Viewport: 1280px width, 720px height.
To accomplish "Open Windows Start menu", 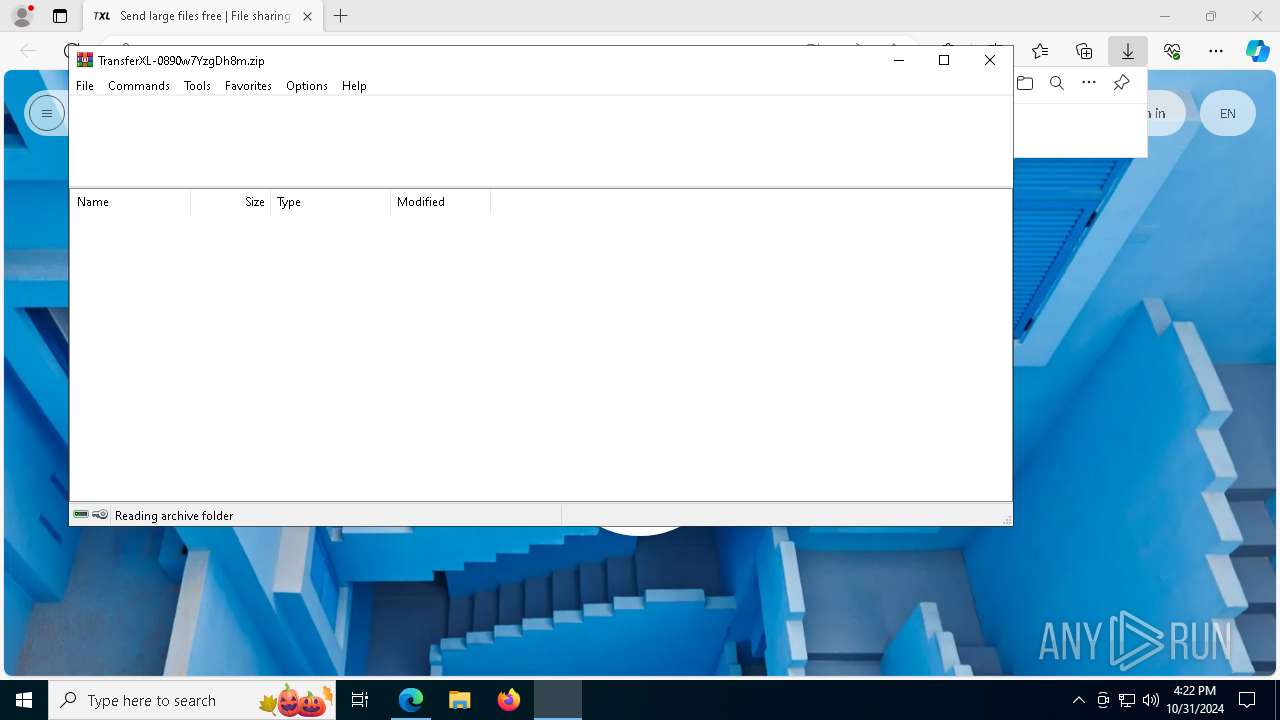I will [24, 700].
